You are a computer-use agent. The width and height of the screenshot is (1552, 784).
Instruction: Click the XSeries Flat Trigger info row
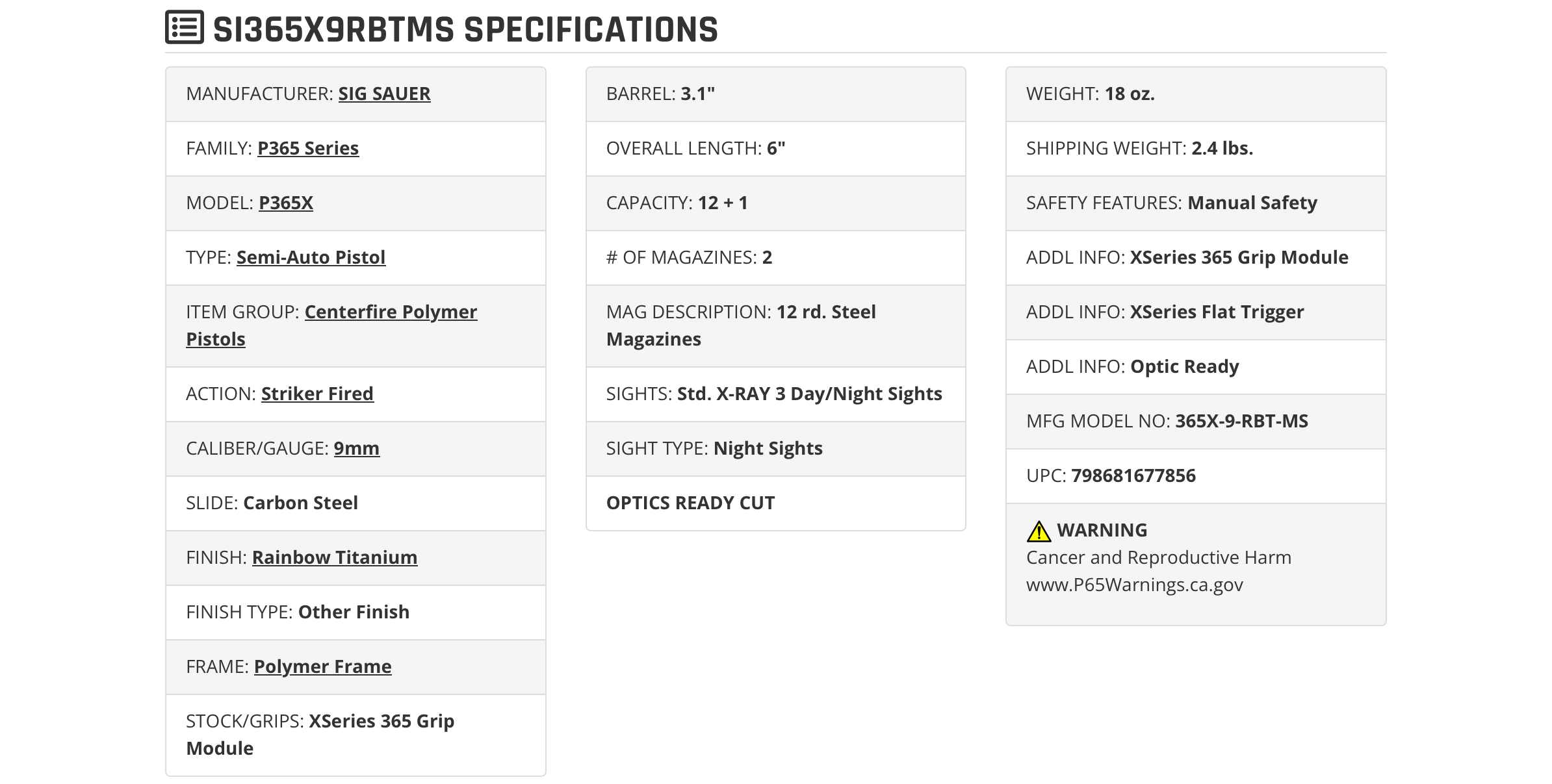click(1196, 312)
